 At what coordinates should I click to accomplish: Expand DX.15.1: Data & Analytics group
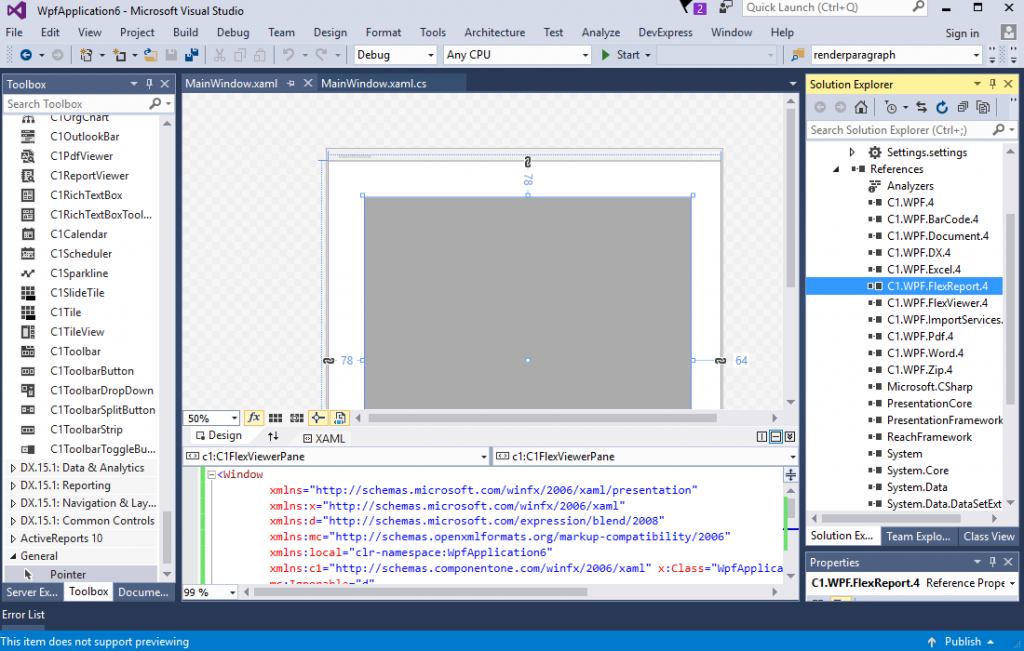coord(12,468)
